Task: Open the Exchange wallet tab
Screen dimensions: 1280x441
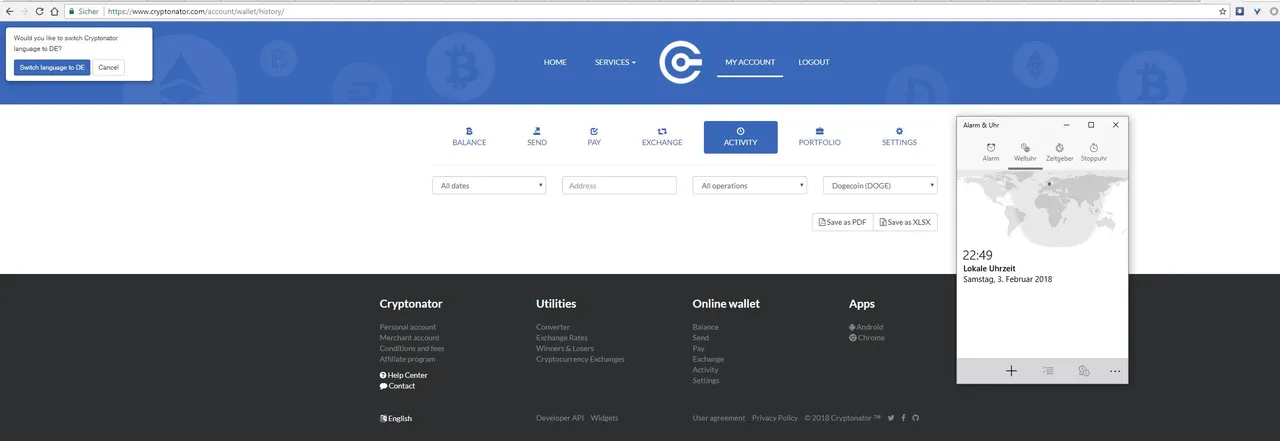Action: coord(662,137)
